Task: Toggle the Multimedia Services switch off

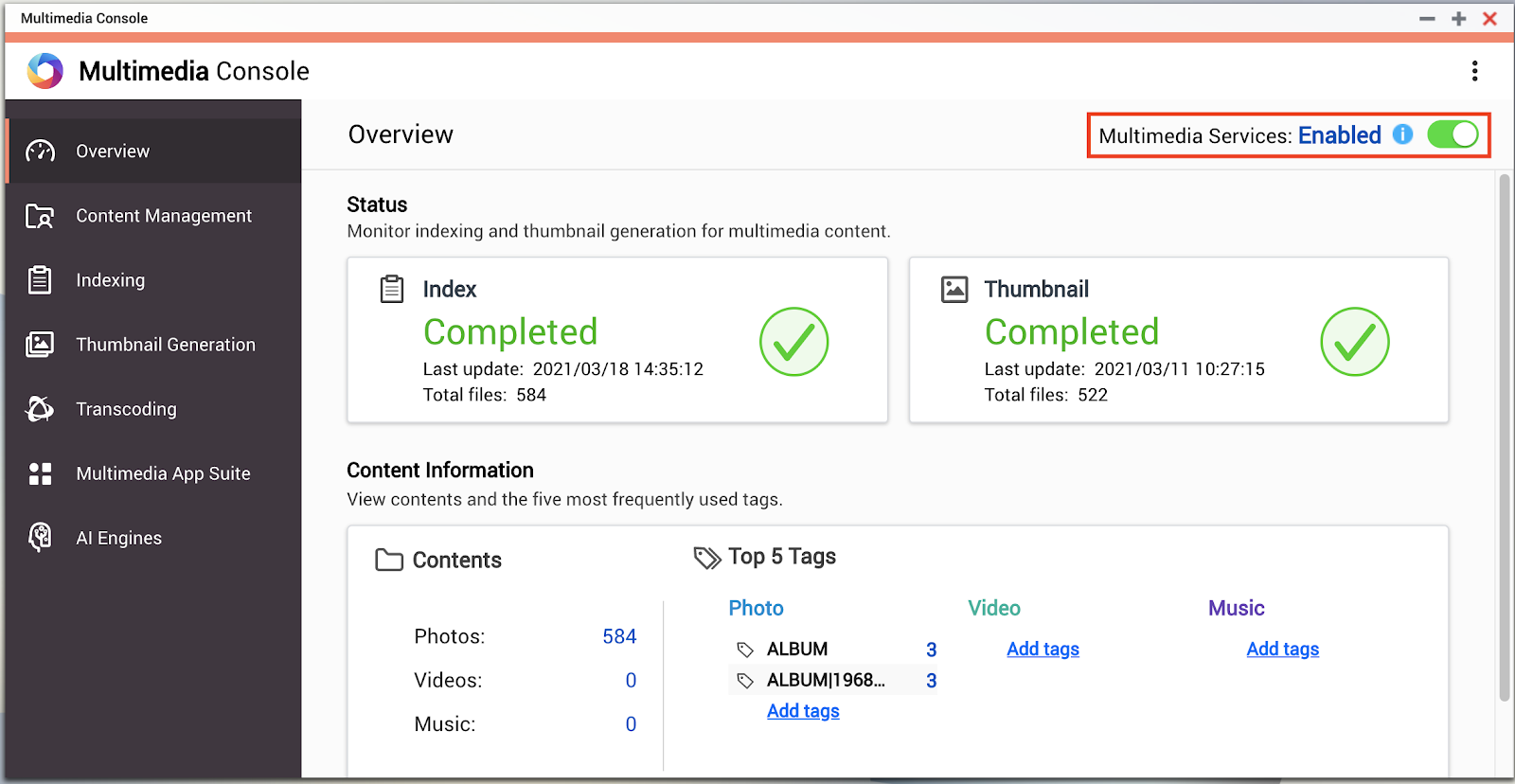Action: [x=1453, y=134]
